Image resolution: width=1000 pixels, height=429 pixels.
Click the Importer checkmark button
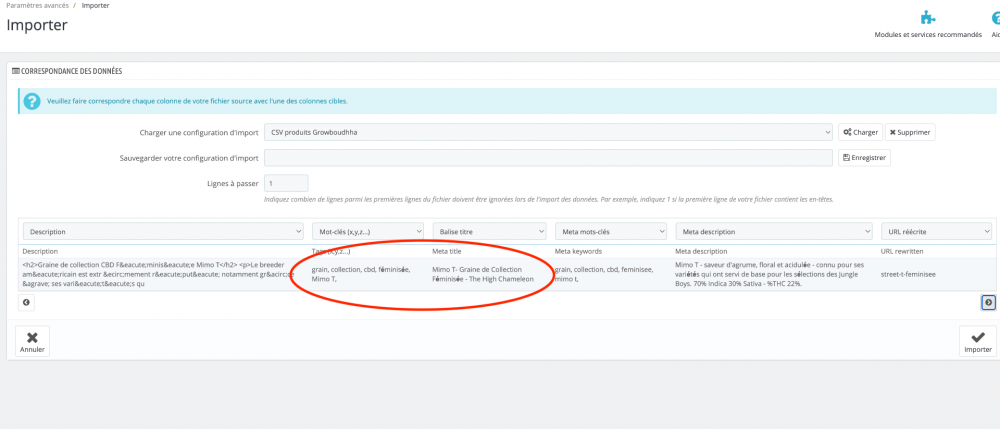978,341
